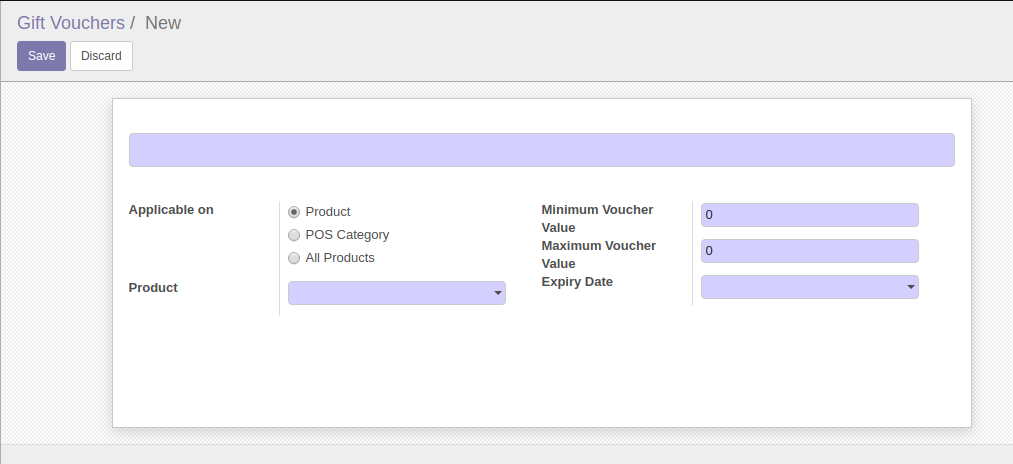Expand the Expiry Date dropdown arrow
This screenshot has height=464, width=1013.
tap(910, 287)
